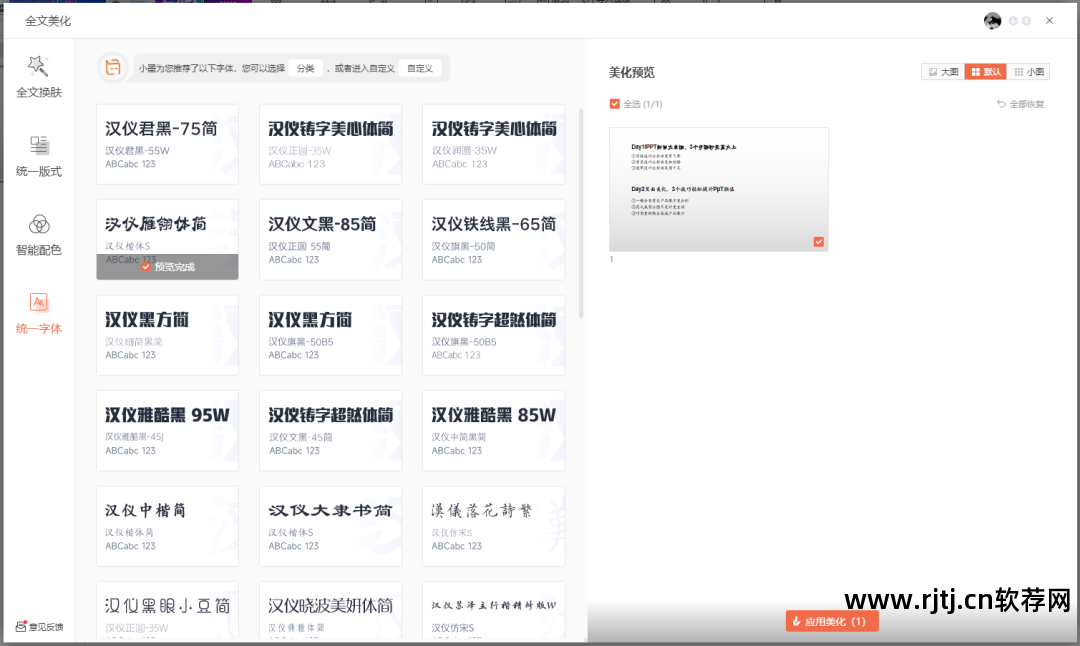Select the 全文换肤 sidebar icon
This screenshot has height=646, width=1080.
pyautogui.click(x=38, y=72)
